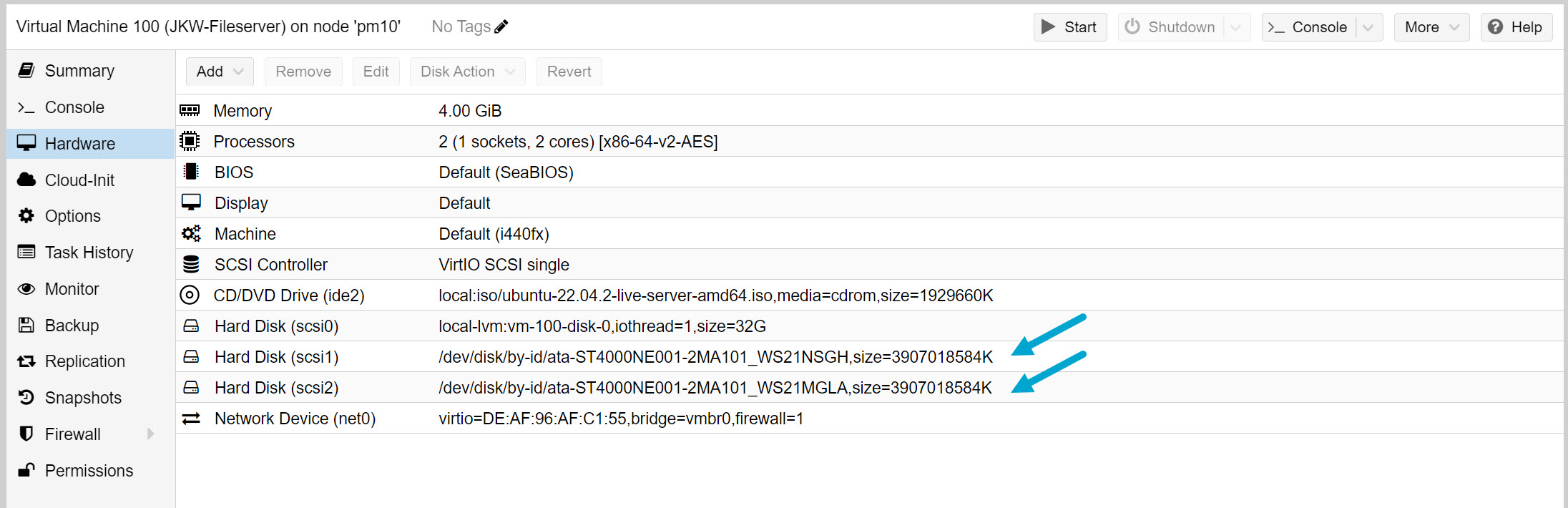Screen dimensions: 1568x508
Task: Open the Task History view
Action: point(89,252)
